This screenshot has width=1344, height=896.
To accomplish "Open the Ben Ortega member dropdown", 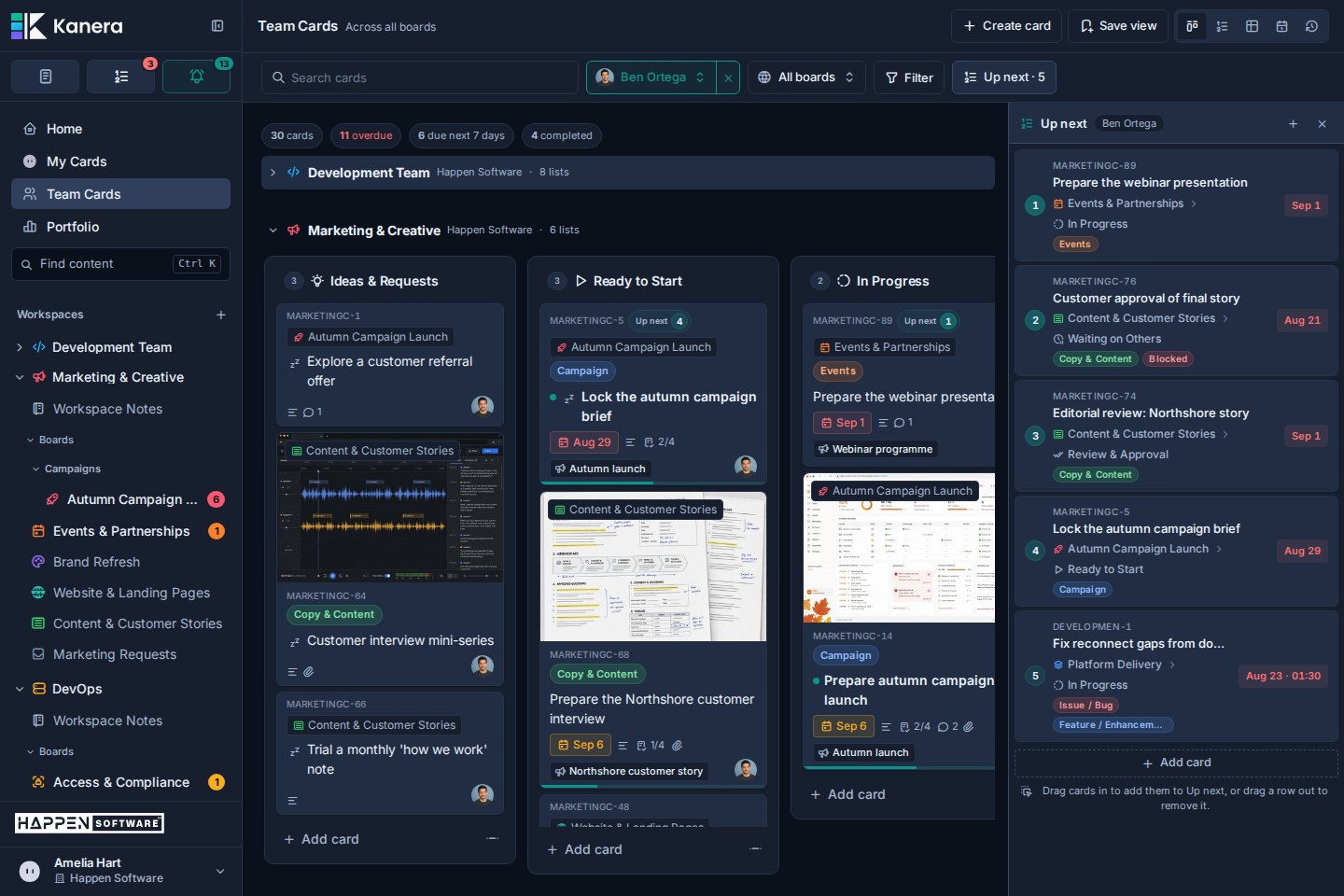I will (651, 77).
